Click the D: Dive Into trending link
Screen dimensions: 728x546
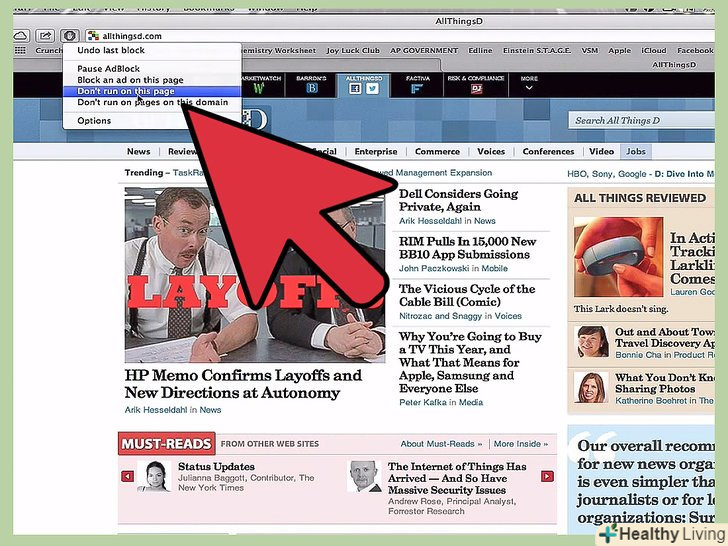684,174
